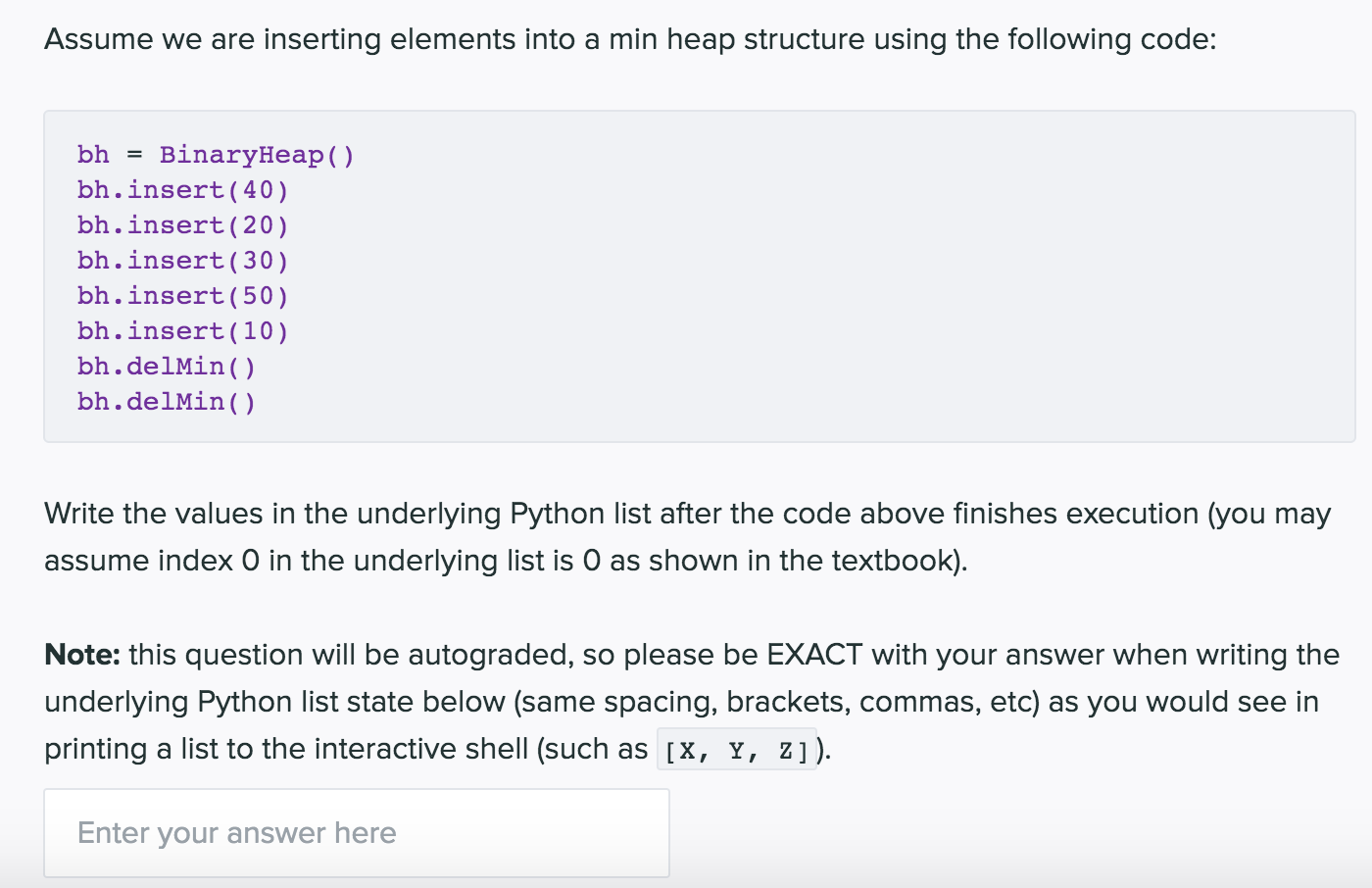The width and height of the screenshot is (1372, 888).
Task: Click the [X, Y, Z] inline code example
Action: pos(737,751)
